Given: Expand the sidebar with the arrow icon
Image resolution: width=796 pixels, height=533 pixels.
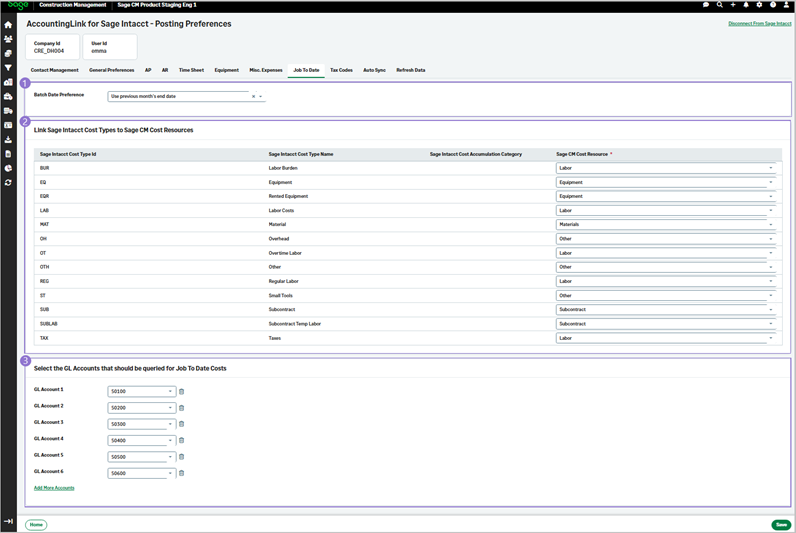Looking at the screenshot, I should (x=8, y=521).
